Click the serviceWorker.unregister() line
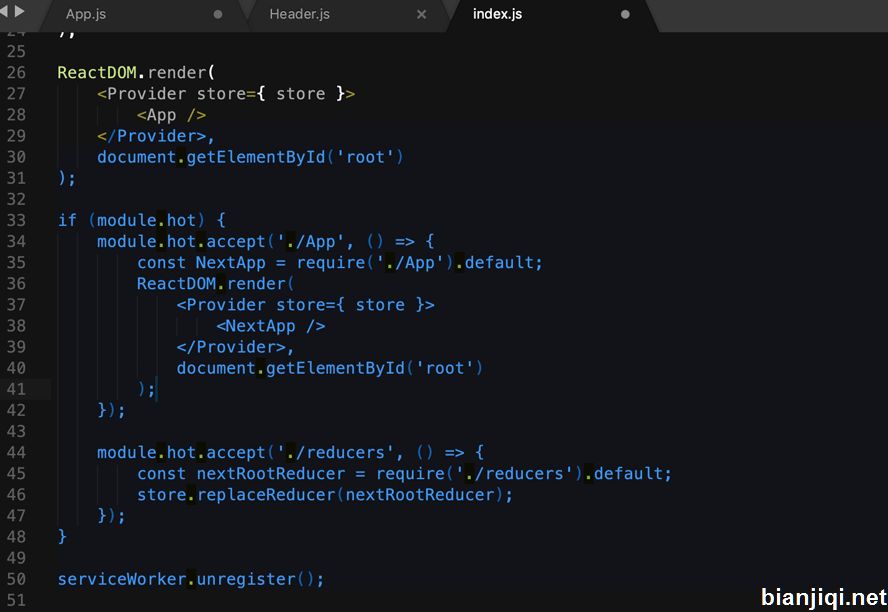The height and width of the screenshot is (612, 888). coord(191,579)
